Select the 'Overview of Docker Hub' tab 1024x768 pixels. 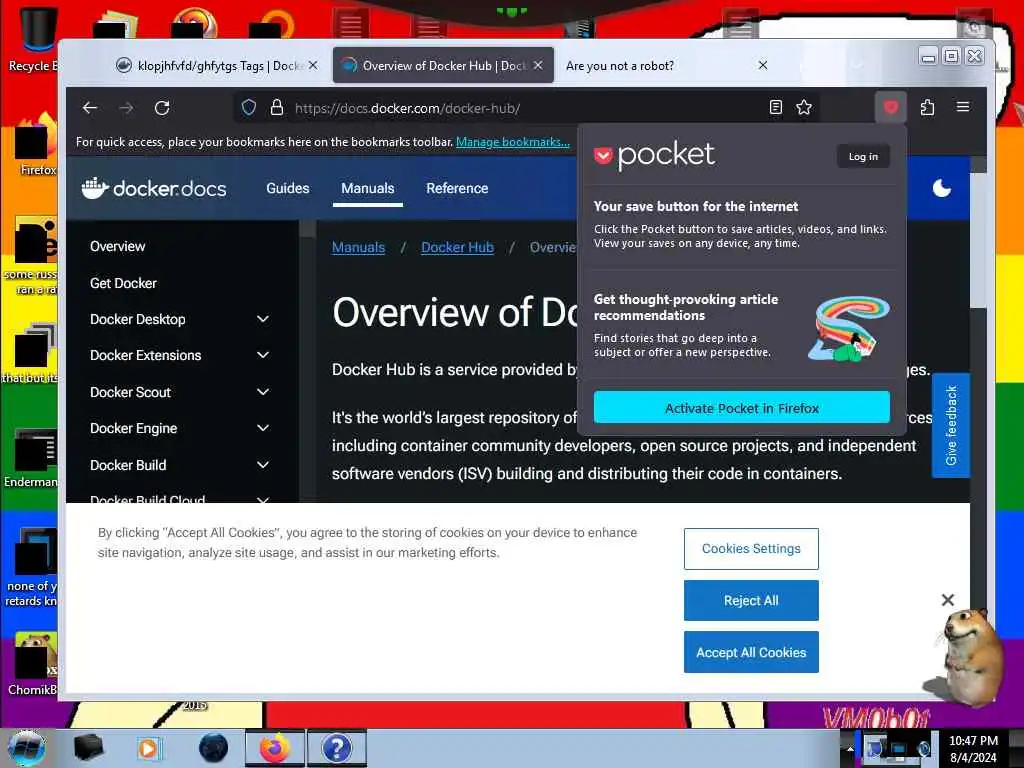[444, 65]
